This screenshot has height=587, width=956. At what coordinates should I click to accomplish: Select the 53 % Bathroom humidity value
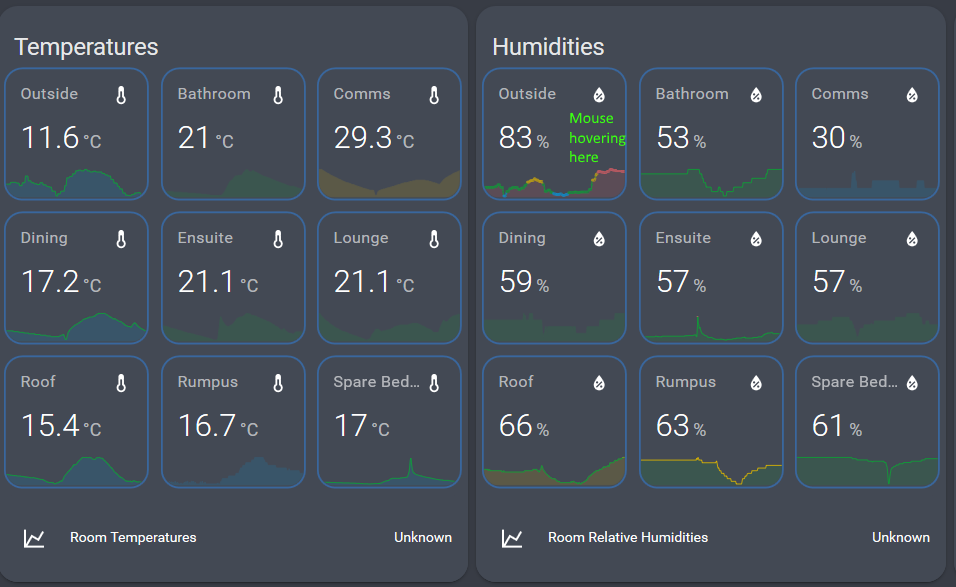pyautogui.click(x=681, y=138)
